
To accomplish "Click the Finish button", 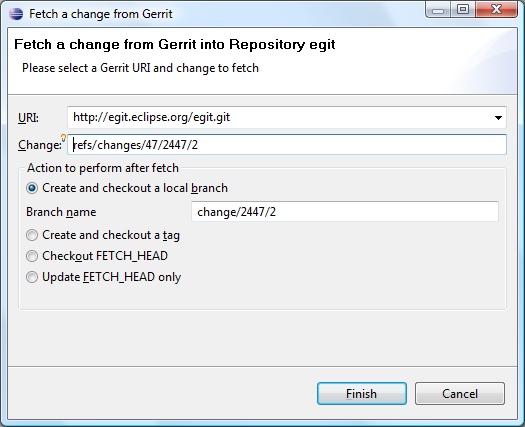I will pyautogui.click(x=362, y=394).
